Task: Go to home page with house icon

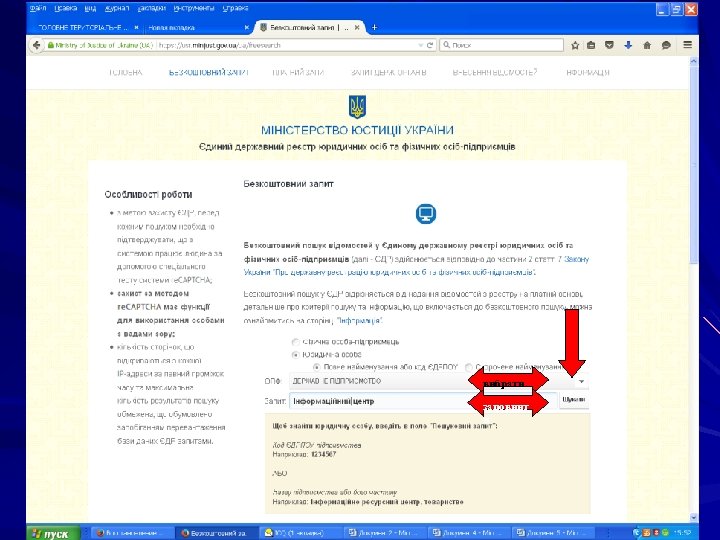Action: [x=647, y=45]
